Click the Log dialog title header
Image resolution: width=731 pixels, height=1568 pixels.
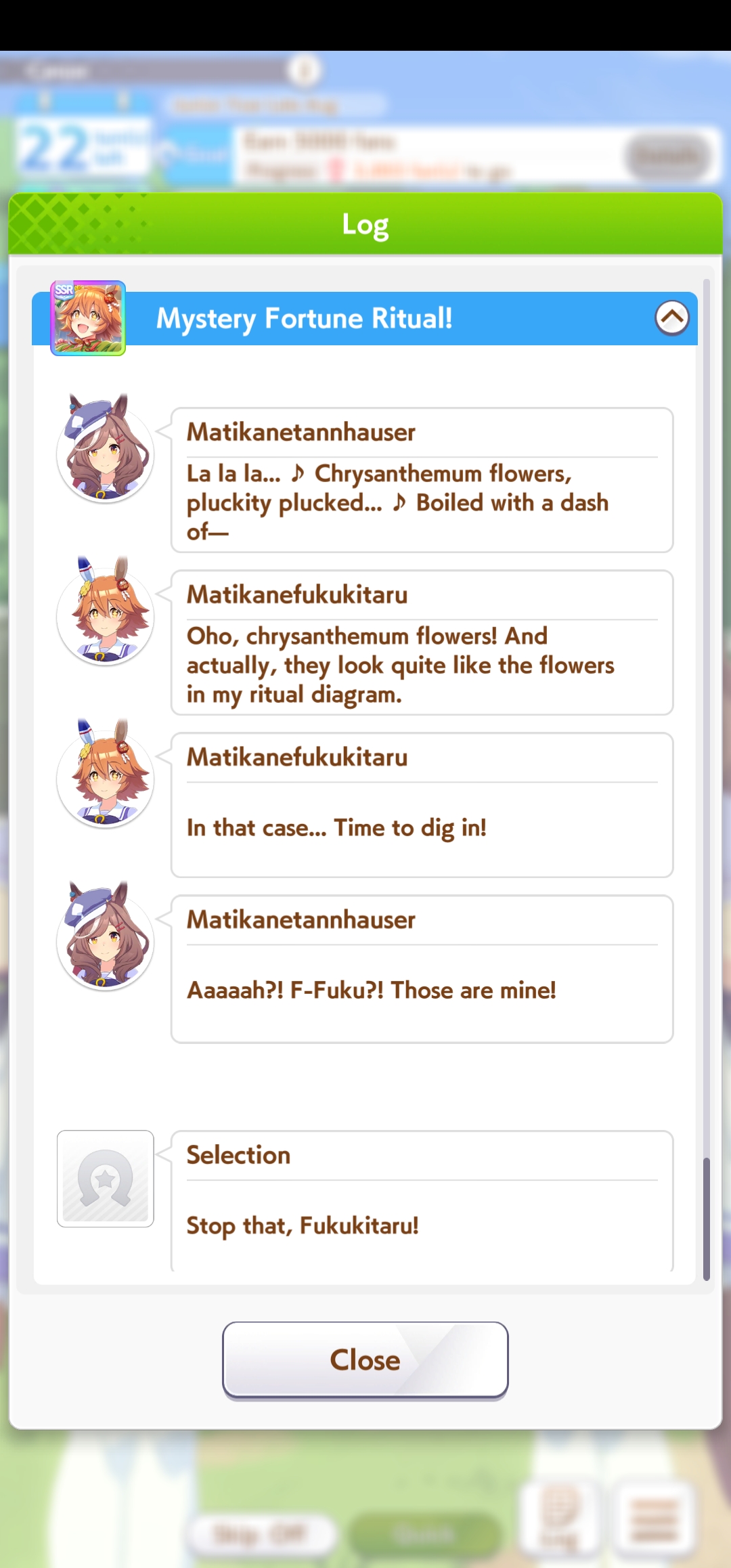coord(365,224)
